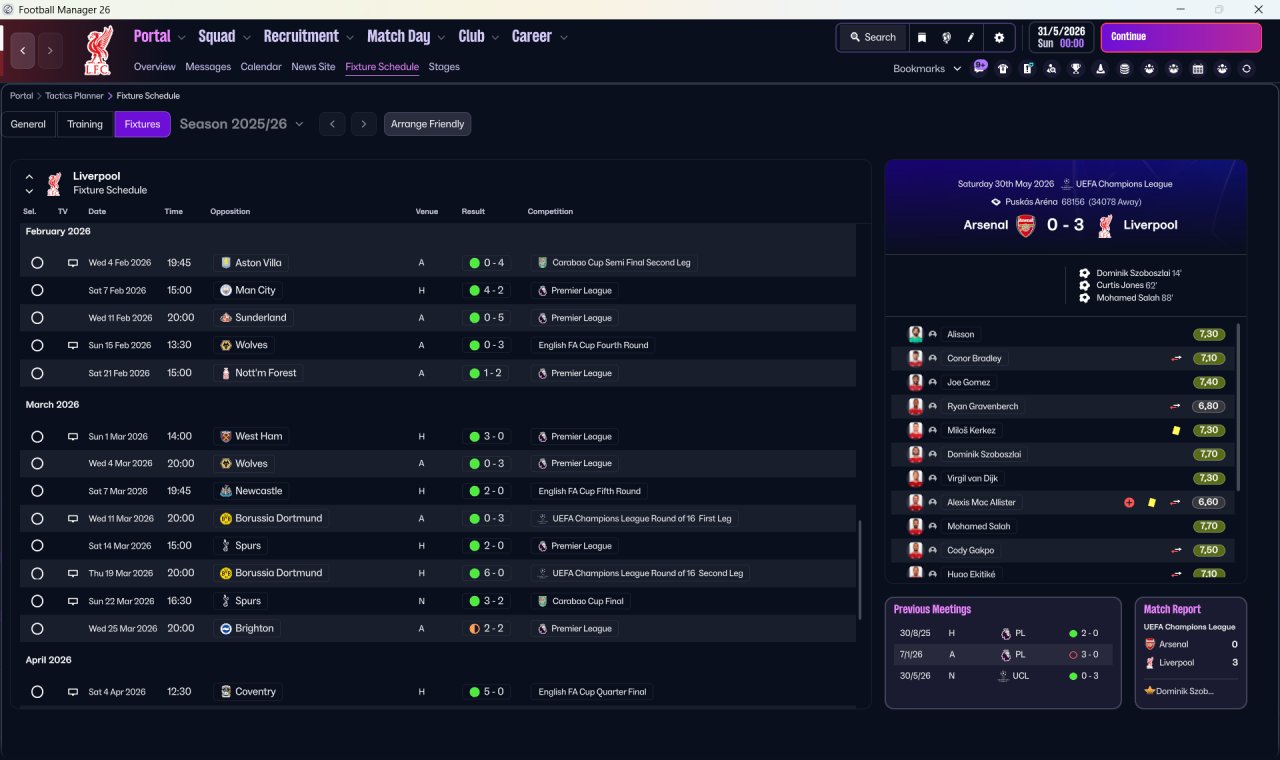Click the Tactics Planner breadcrumb link
The width and height of the screenshot is (1280, 760).
click(74, 96)
